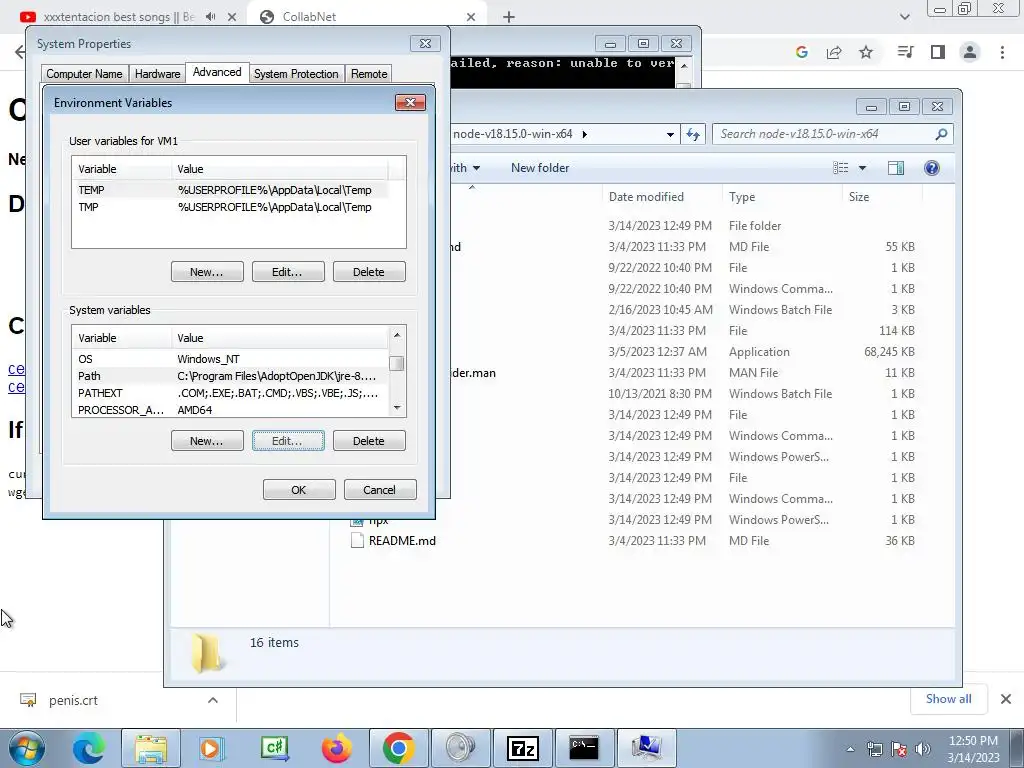The image size is (1024, 768).
Task: Close the downloads bar
Action: click(1006, 699)
